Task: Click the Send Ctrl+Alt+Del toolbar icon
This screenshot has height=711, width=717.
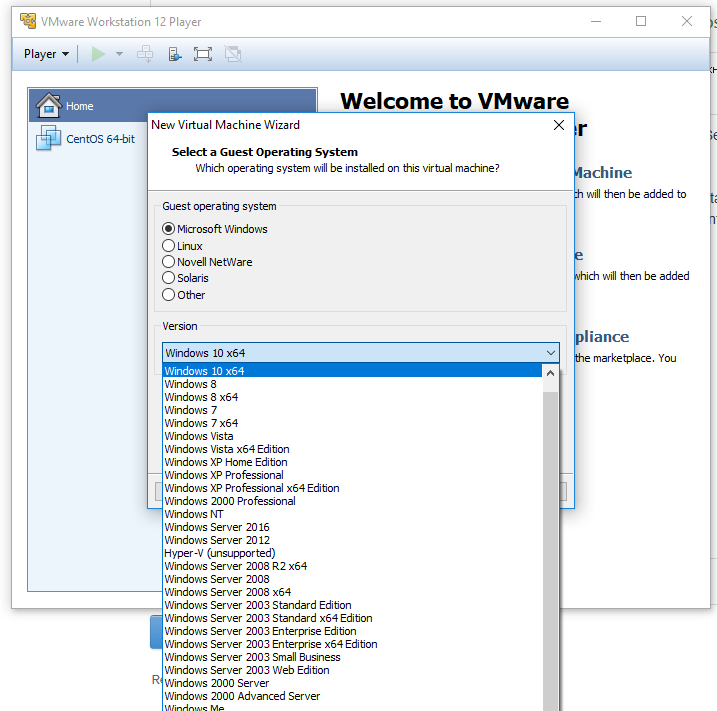Action: point(145,54)
